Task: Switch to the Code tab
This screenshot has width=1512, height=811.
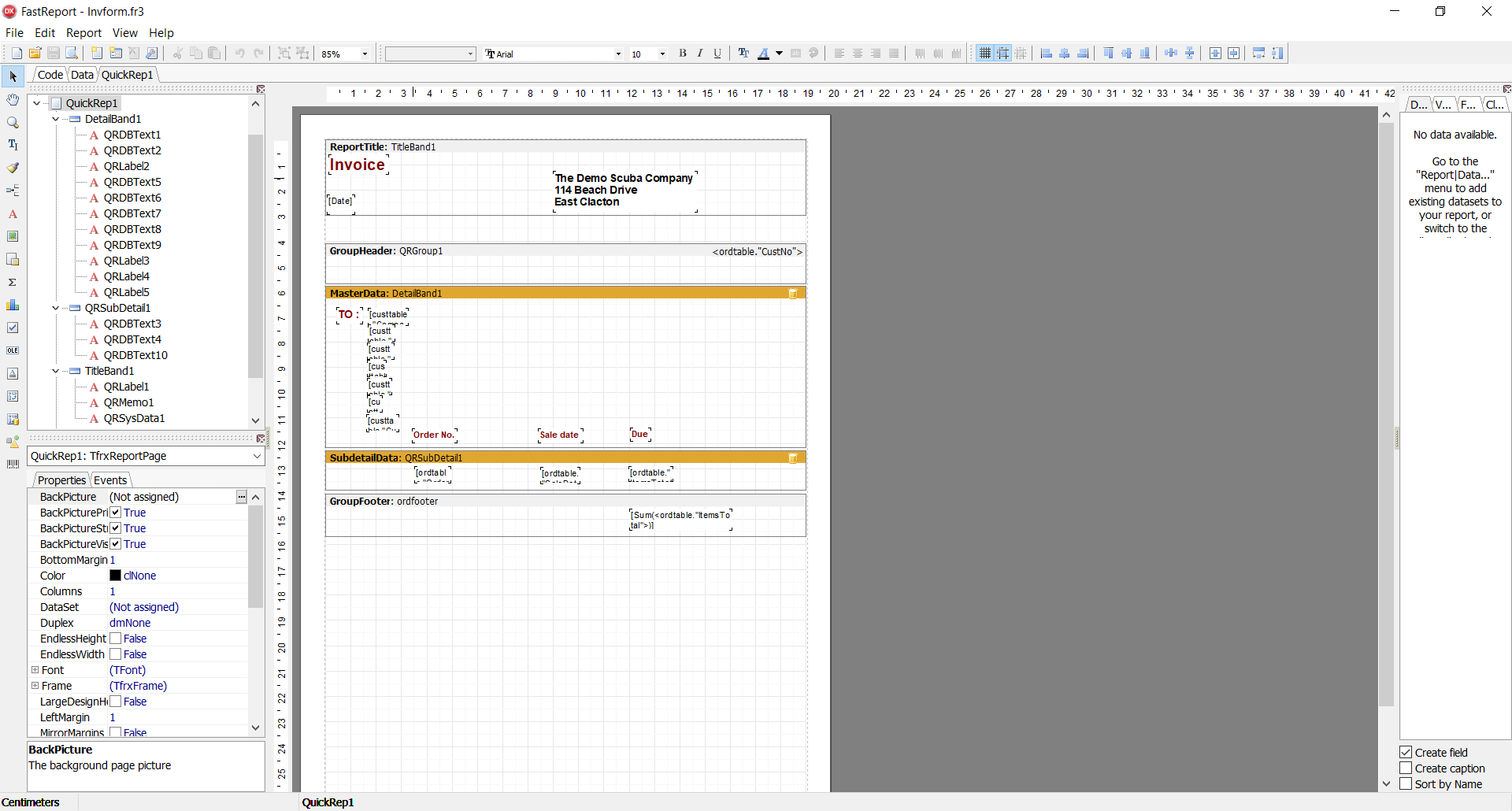Action: (50, 75)
